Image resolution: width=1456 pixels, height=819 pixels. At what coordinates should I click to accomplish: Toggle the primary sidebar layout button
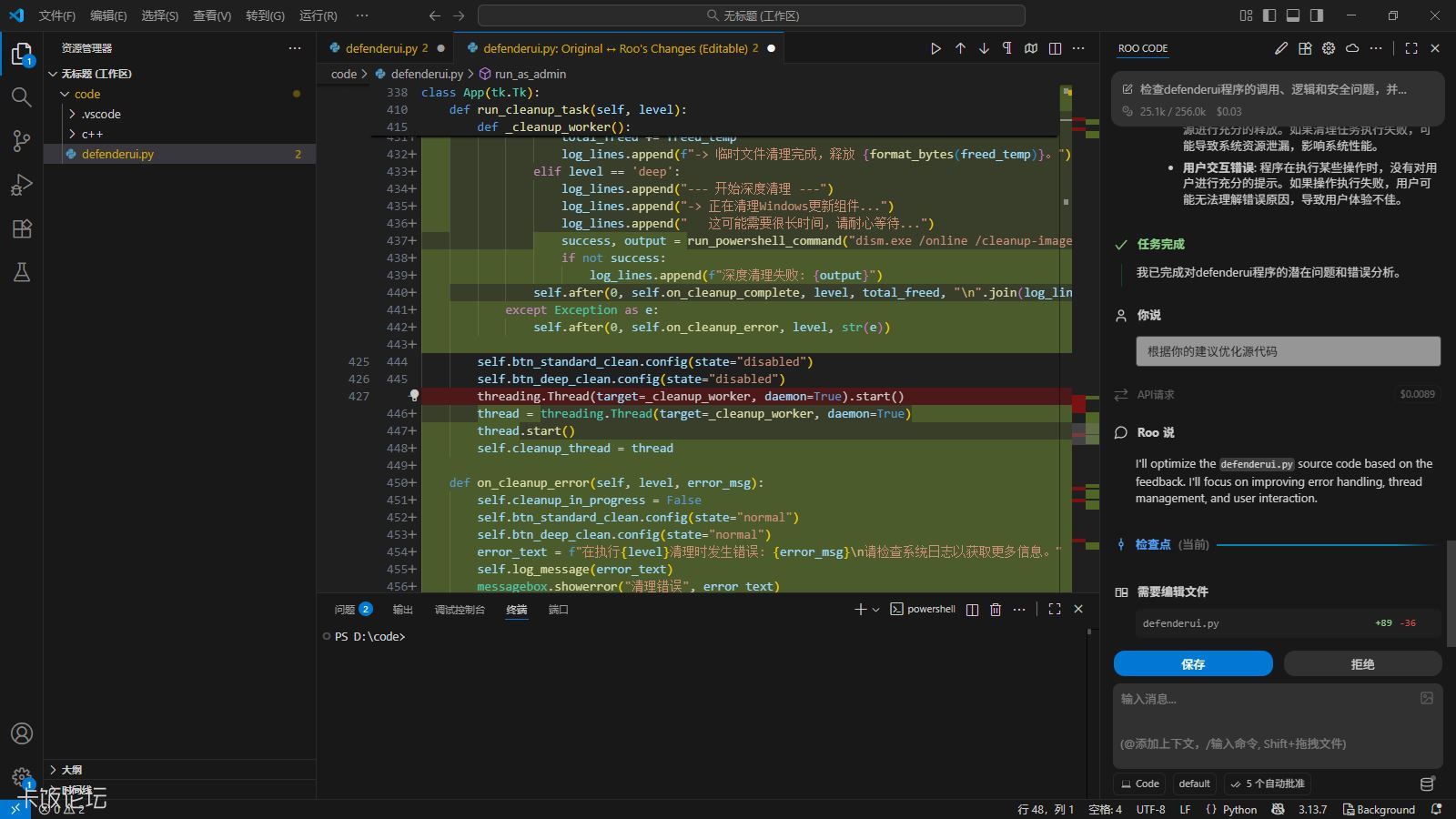point(1269,15)
